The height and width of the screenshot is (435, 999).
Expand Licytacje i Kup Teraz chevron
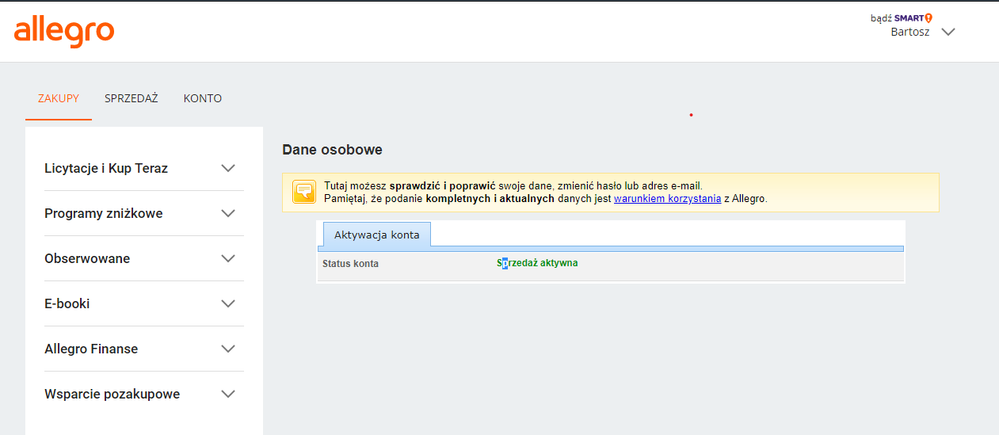pyautogui.click(x=228, y=168)
